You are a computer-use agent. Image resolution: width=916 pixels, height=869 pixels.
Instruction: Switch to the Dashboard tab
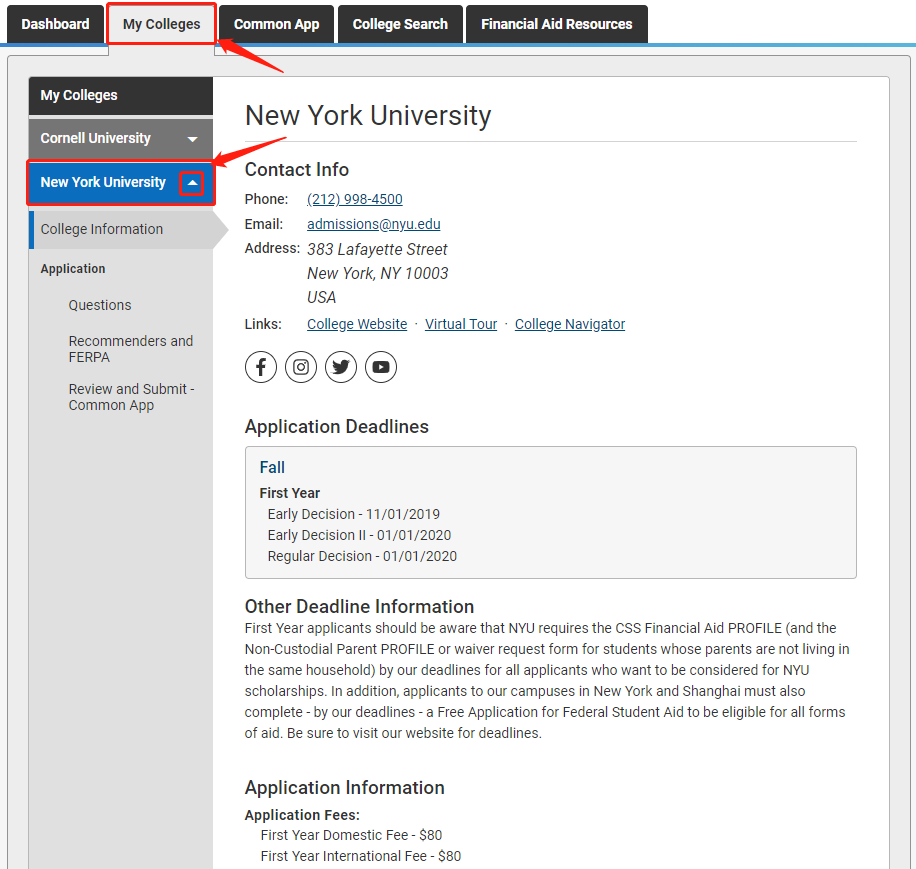pos(55,23)
